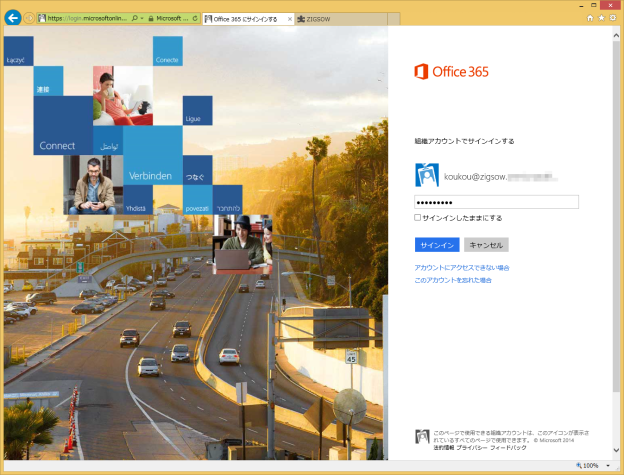The width and height of the screenshot is (624, 475).
Task: Go to the home page via the Home icon
Action: click(x=590, y=18)
